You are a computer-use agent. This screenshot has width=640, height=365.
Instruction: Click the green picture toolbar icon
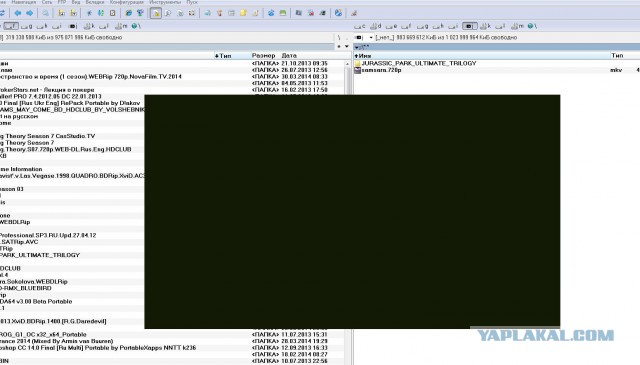pyautogui.click(x=283, y=13)
